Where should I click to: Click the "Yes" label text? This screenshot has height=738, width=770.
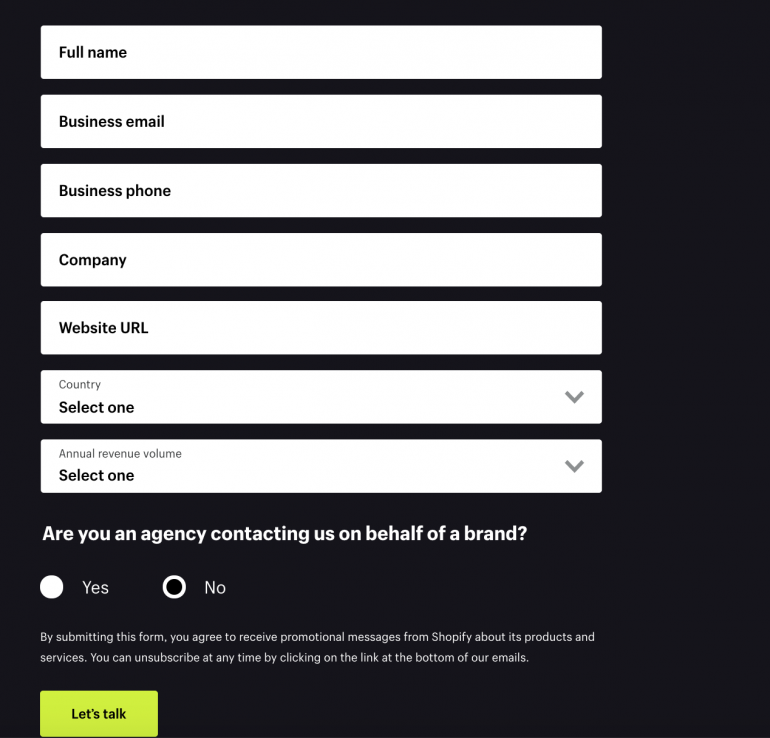tap(95, 588)
